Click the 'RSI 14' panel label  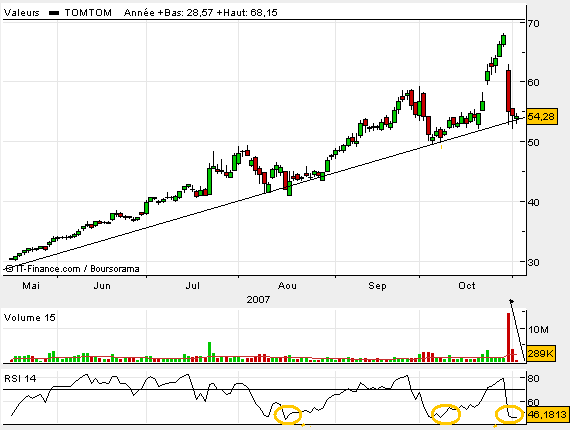(20, 379)
